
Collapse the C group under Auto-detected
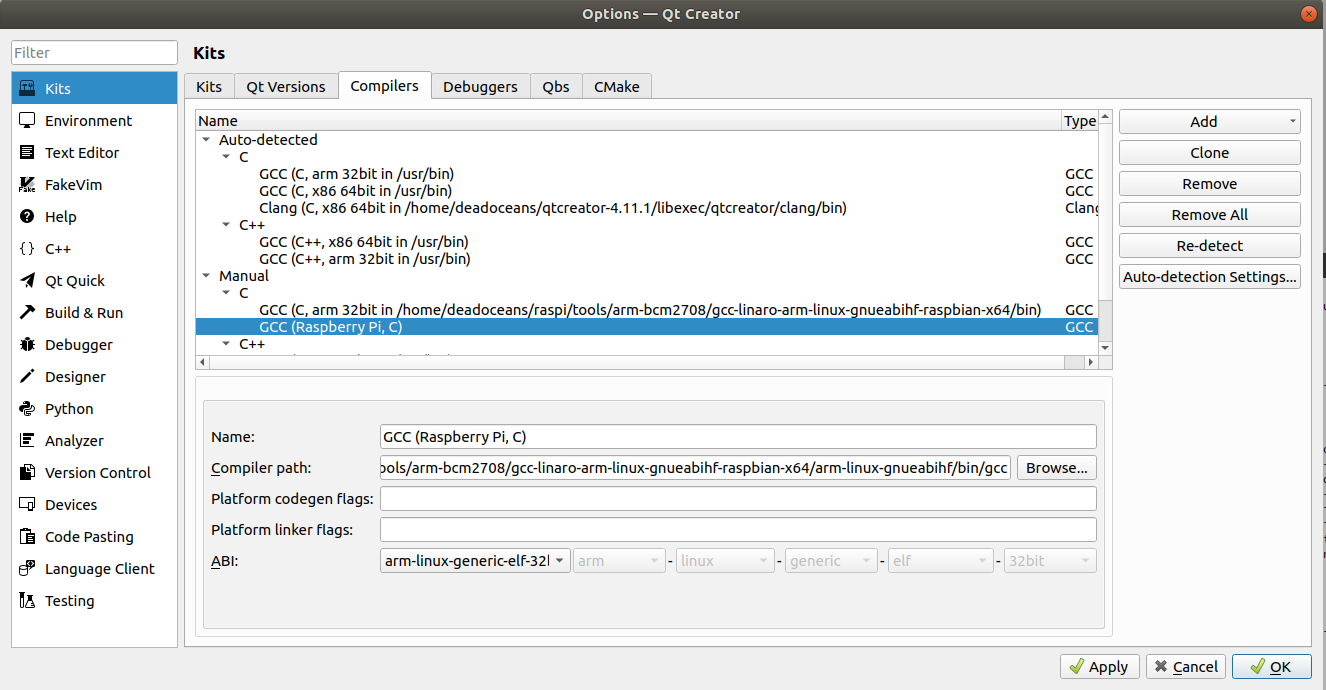[227, 157]
